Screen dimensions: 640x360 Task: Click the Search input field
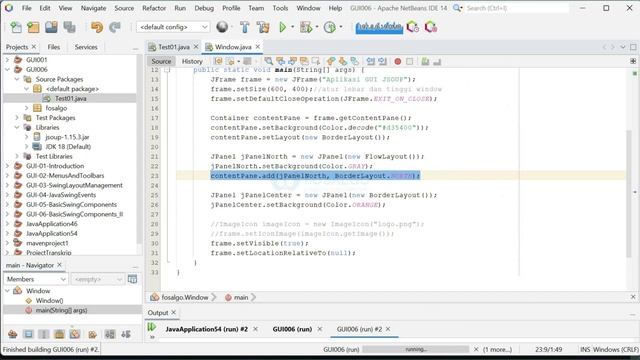pos(517,8)
